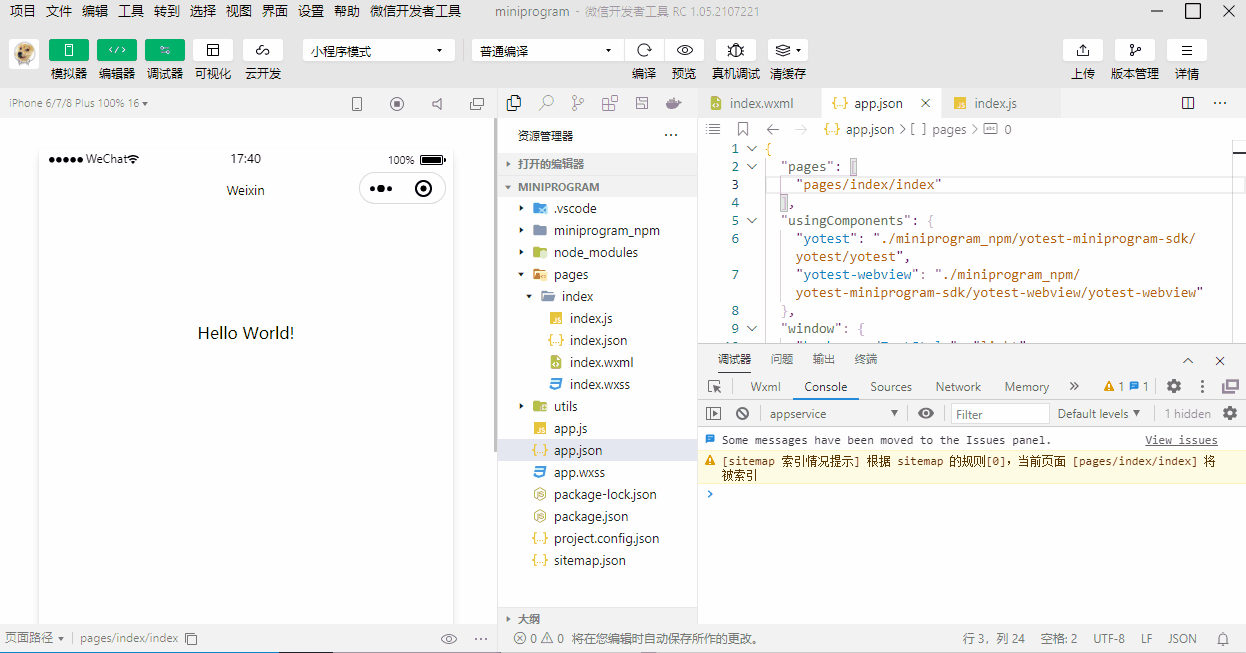This screenshot has height=653, width=1246.
Task: Expand the 打开的编辑器 section
Action: pos(597,164)
